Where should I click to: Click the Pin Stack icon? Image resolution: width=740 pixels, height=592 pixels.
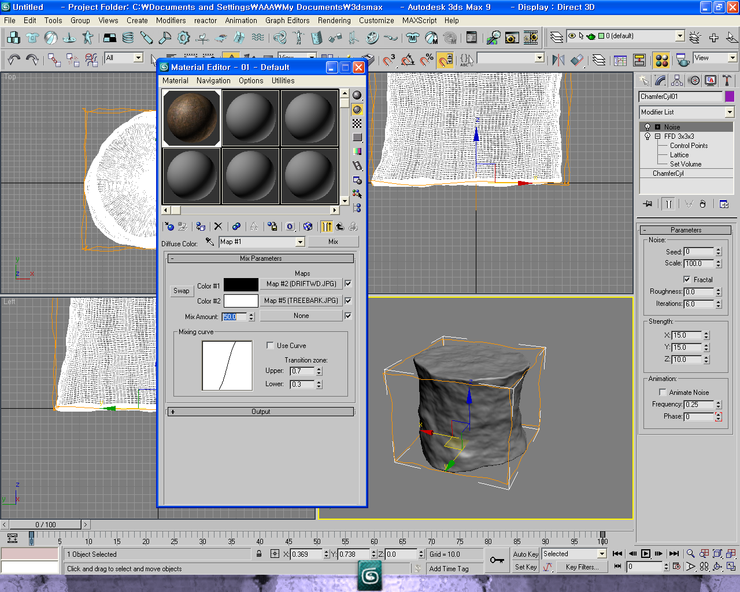point(648,204)
